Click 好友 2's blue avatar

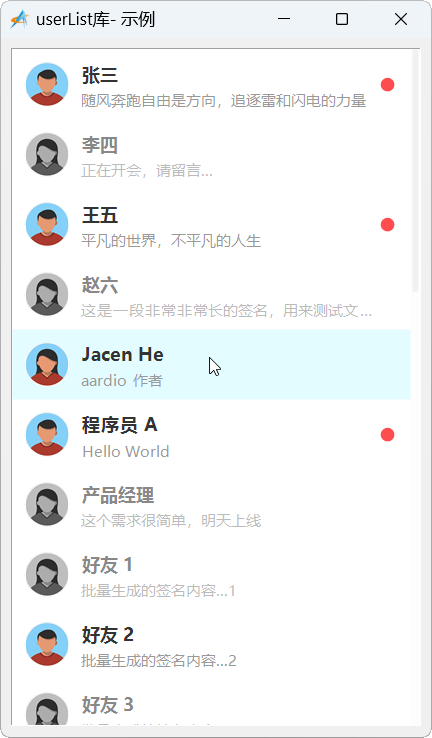47,645
